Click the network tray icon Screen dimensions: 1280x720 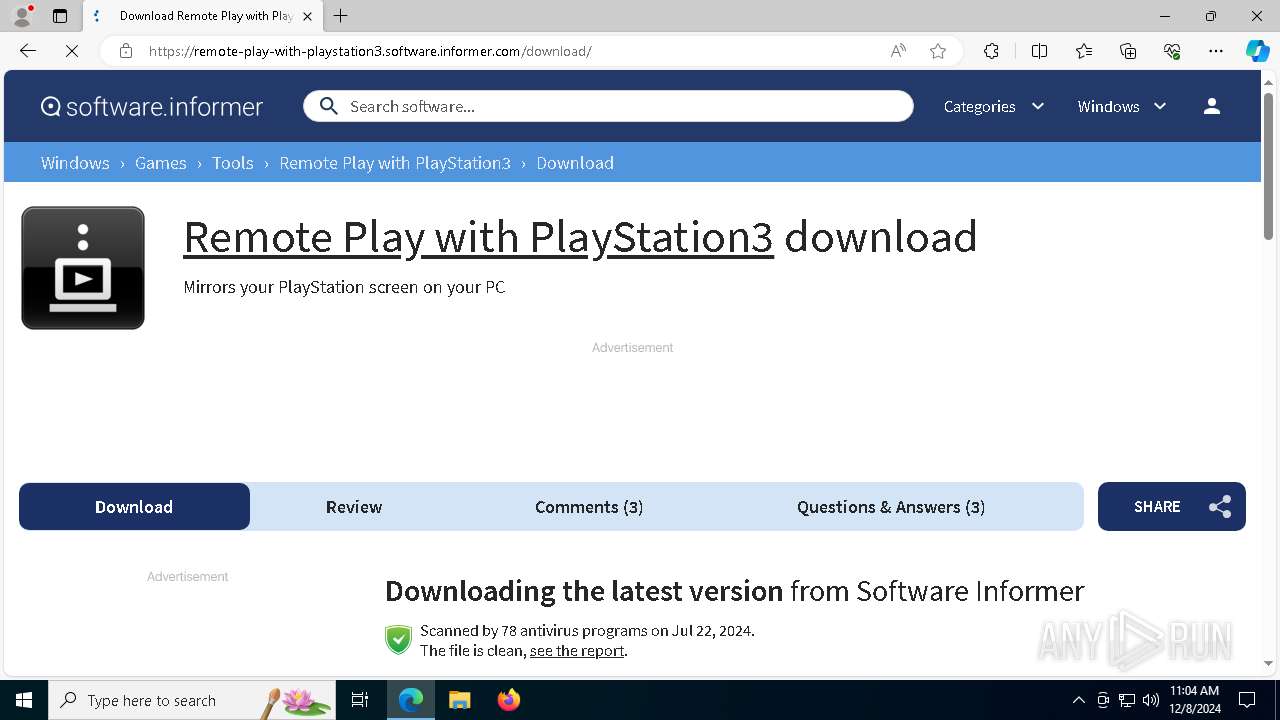[x=1127, y=700]
